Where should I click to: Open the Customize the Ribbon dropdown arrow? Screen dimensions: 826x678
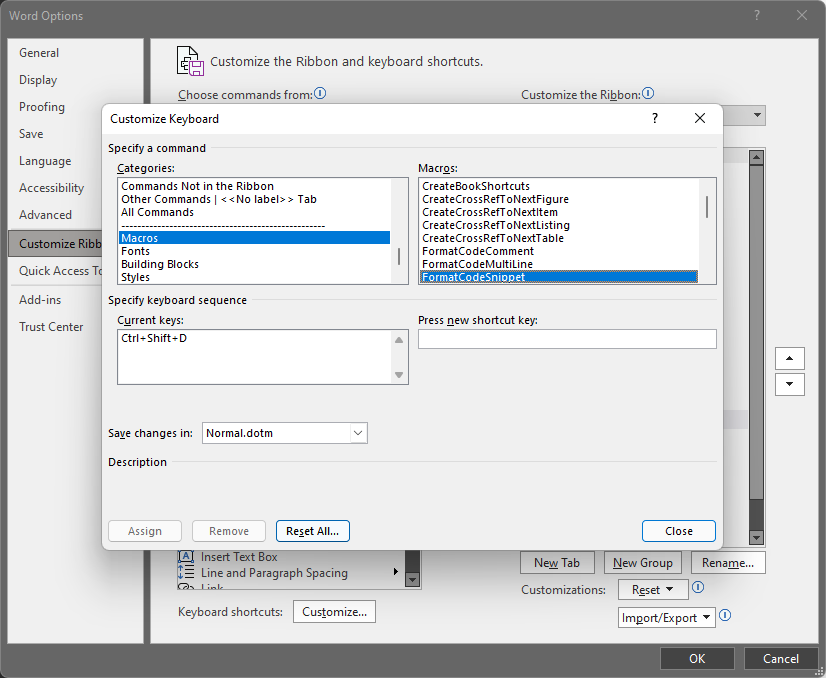click(x=758, y=115)
